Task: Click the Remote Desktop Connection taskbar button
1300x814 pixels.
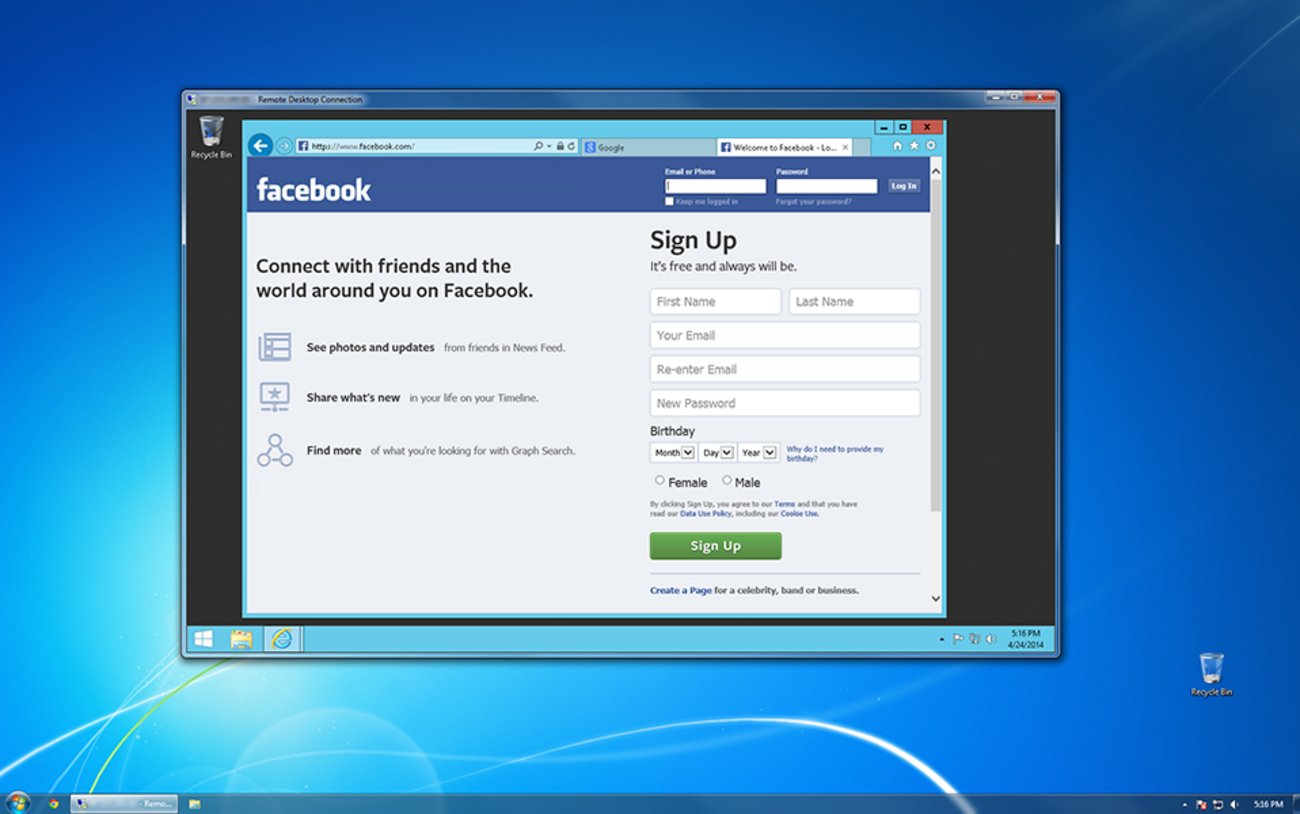Action: click(x=124, y=803)
